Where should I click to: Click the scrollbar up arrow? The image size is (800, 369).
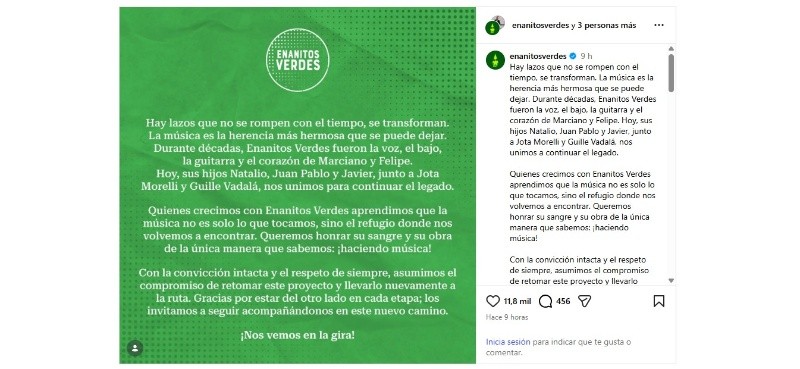[671, 49]
